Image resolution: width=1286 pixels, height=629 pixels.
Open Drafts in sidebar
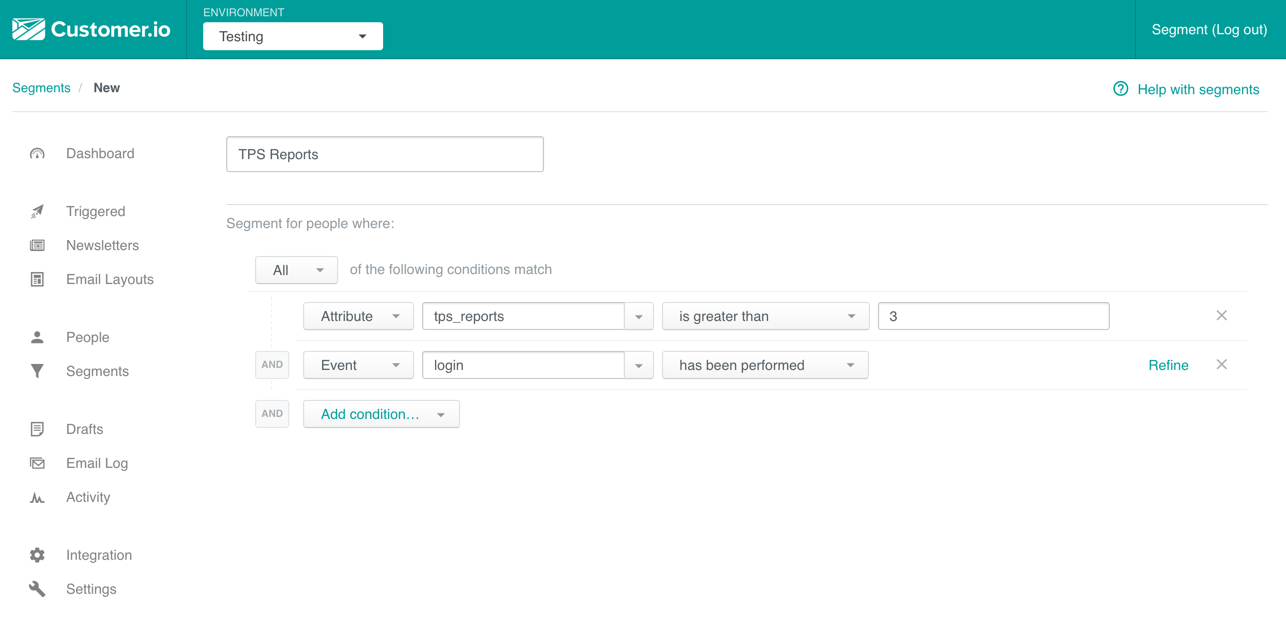[85, 430]
